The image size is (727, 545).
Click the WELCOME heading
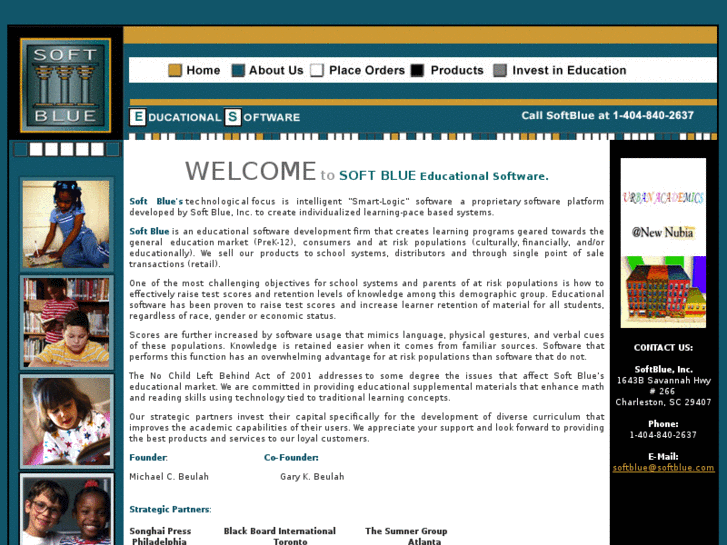coord(250,171)
